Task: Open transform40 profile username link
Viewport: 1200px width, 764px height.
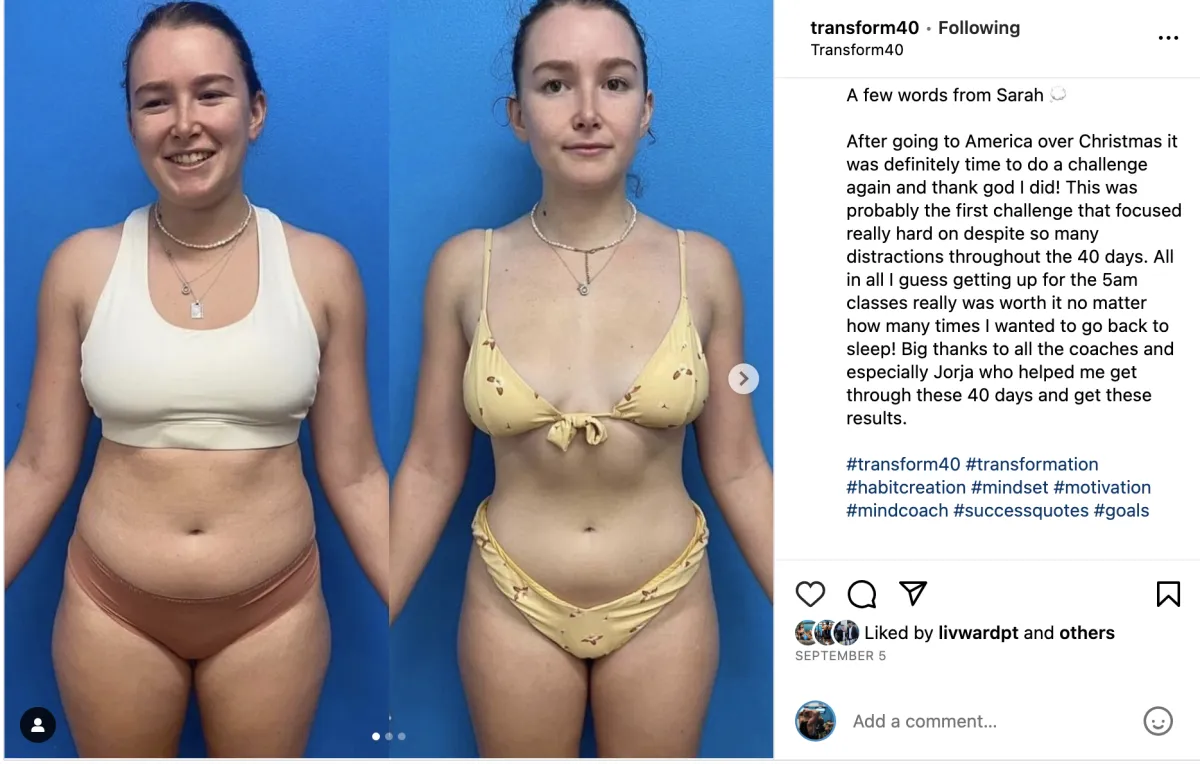Action: (864, 28)
